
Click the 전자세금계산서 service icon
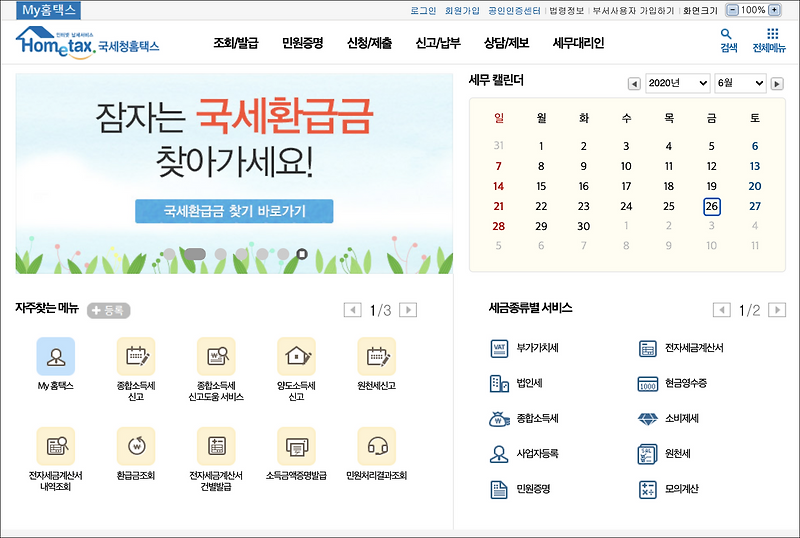pos(647,348)
